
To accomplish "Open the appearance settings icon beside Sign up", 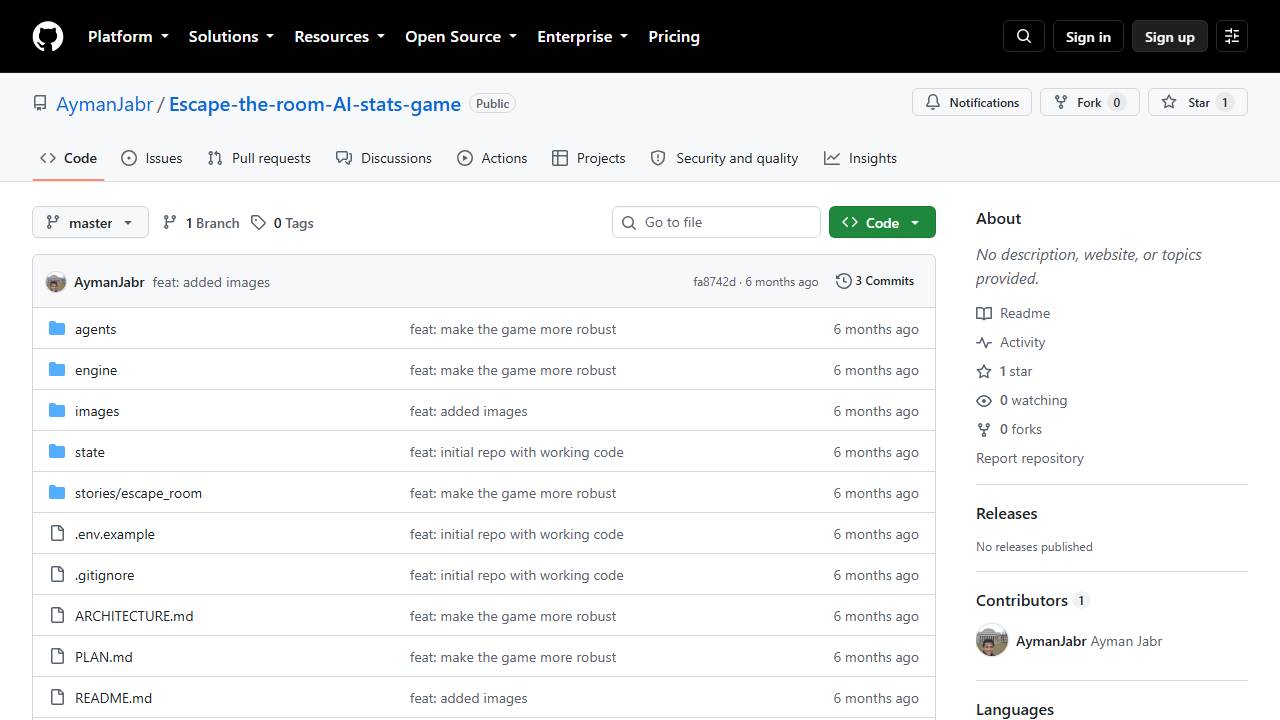I will coord(1232,36).
